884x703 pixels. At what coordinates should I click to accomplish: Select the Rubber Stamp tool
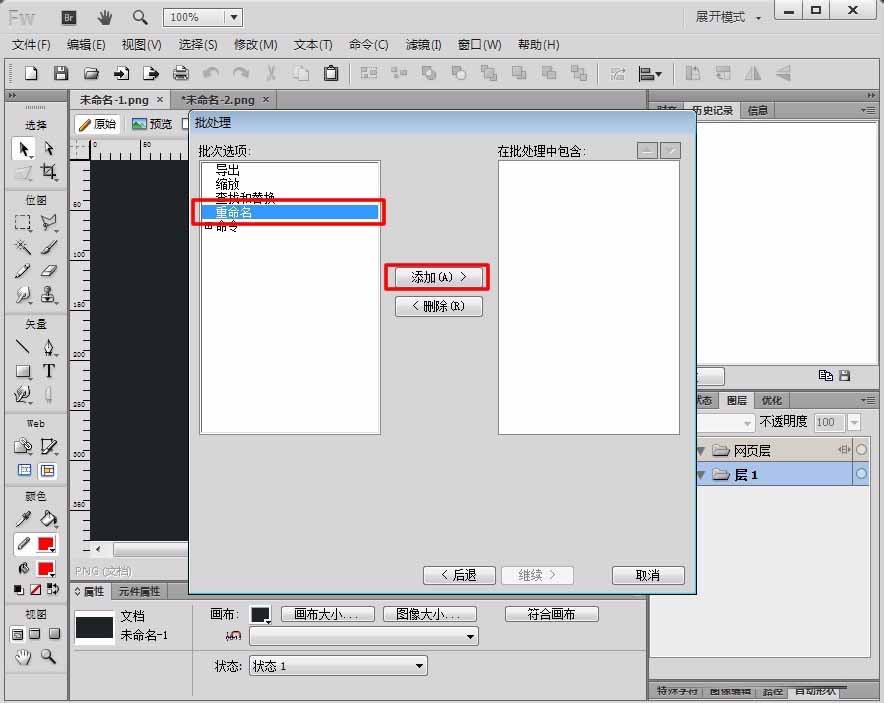click(46, 294)
